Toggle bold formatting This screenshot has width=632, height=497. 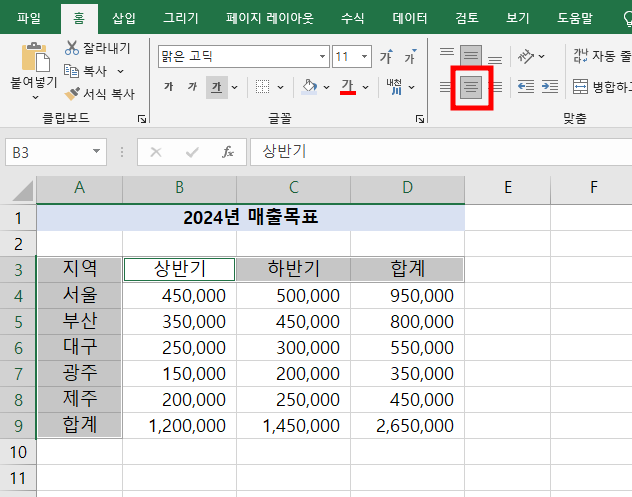(x=168, y=87)
